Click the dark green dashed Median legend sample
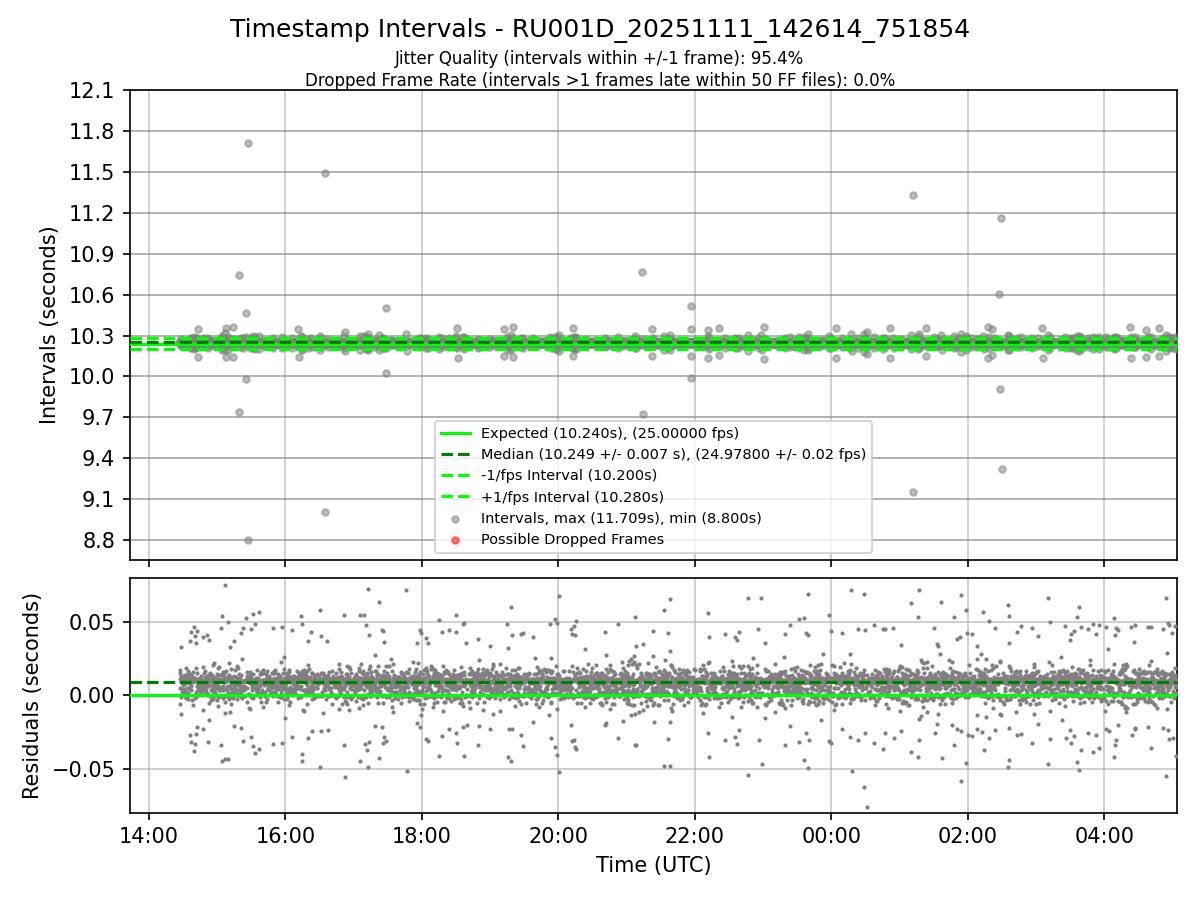This screenshot has width=1200, height=900. (456, 454)
